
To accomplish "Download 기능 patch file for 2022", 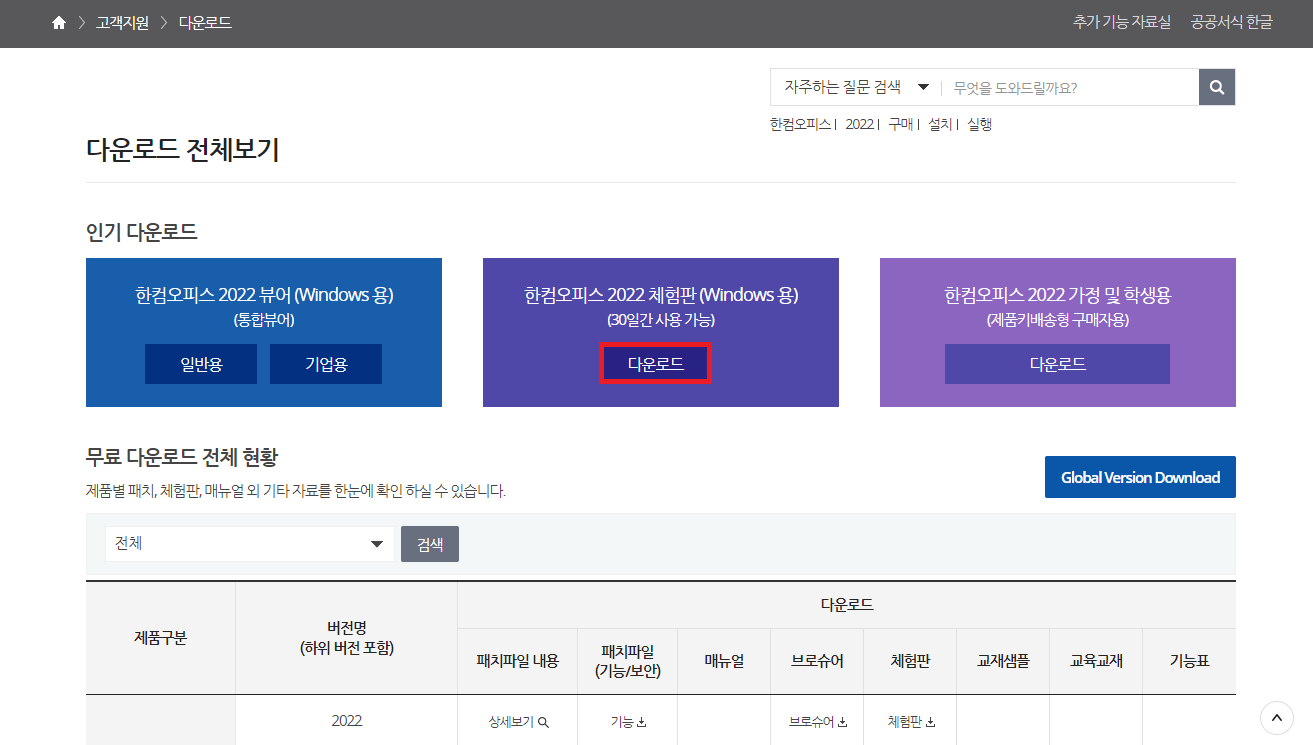I will (628, 721).
